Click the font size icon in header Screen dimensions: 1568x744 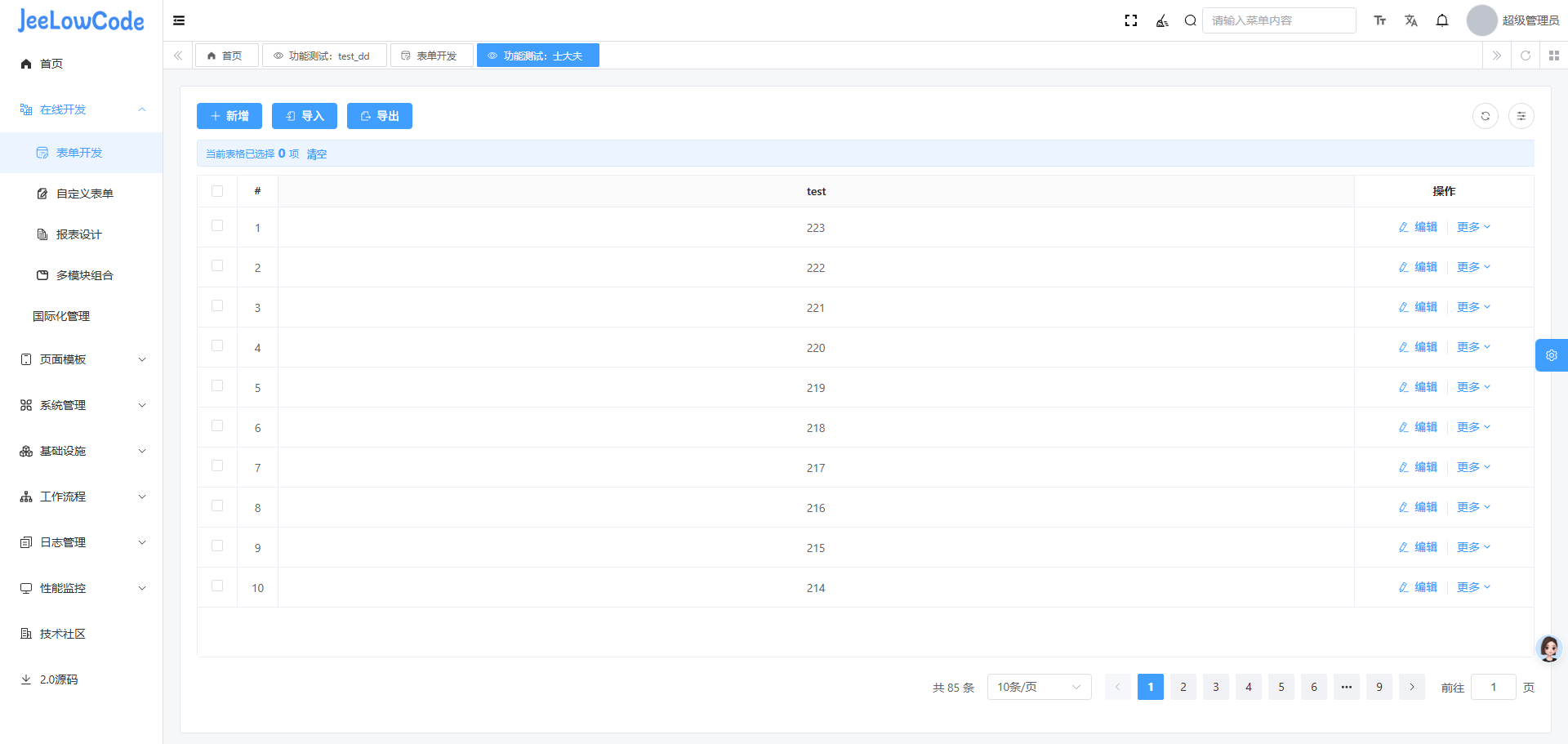tap(1380, 20)
